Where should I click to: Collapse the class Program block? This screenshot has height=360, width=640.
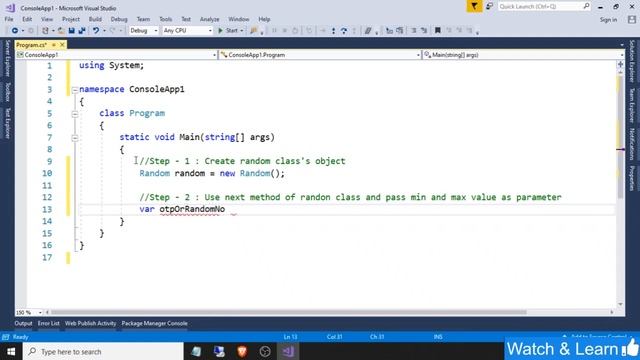coord(75,114)
